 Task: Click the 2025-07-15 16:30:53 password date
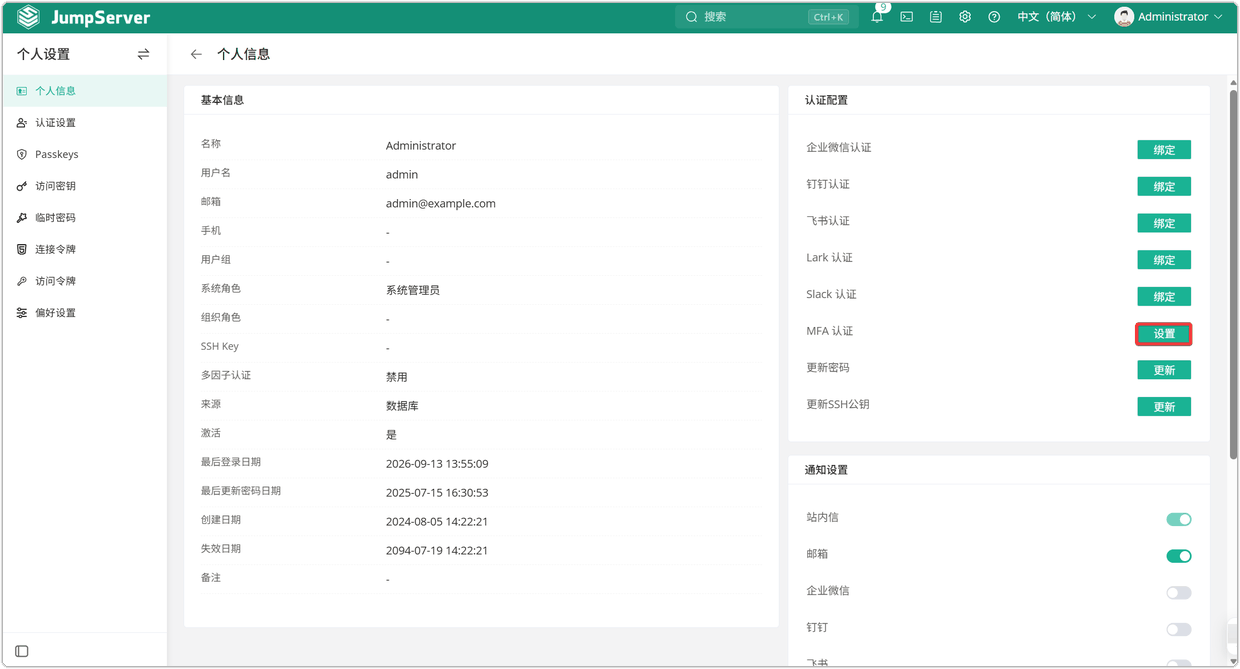pos(437,493)
